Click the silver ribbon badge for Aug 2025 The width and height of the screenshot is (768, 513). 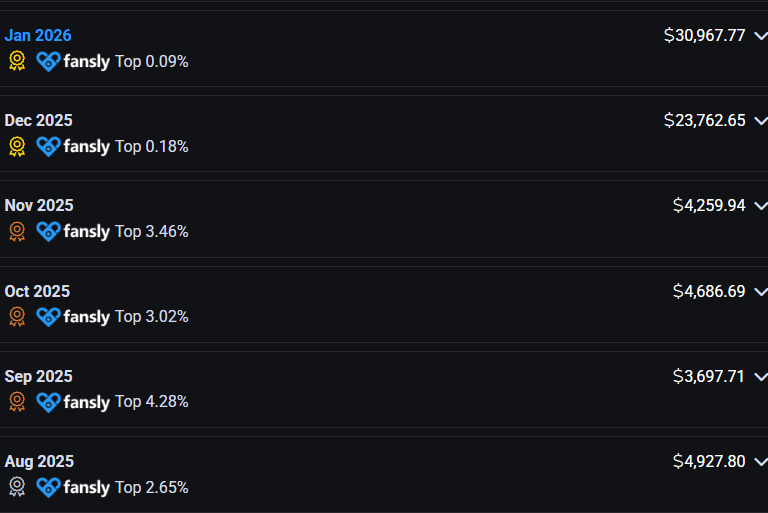point(16,487)
